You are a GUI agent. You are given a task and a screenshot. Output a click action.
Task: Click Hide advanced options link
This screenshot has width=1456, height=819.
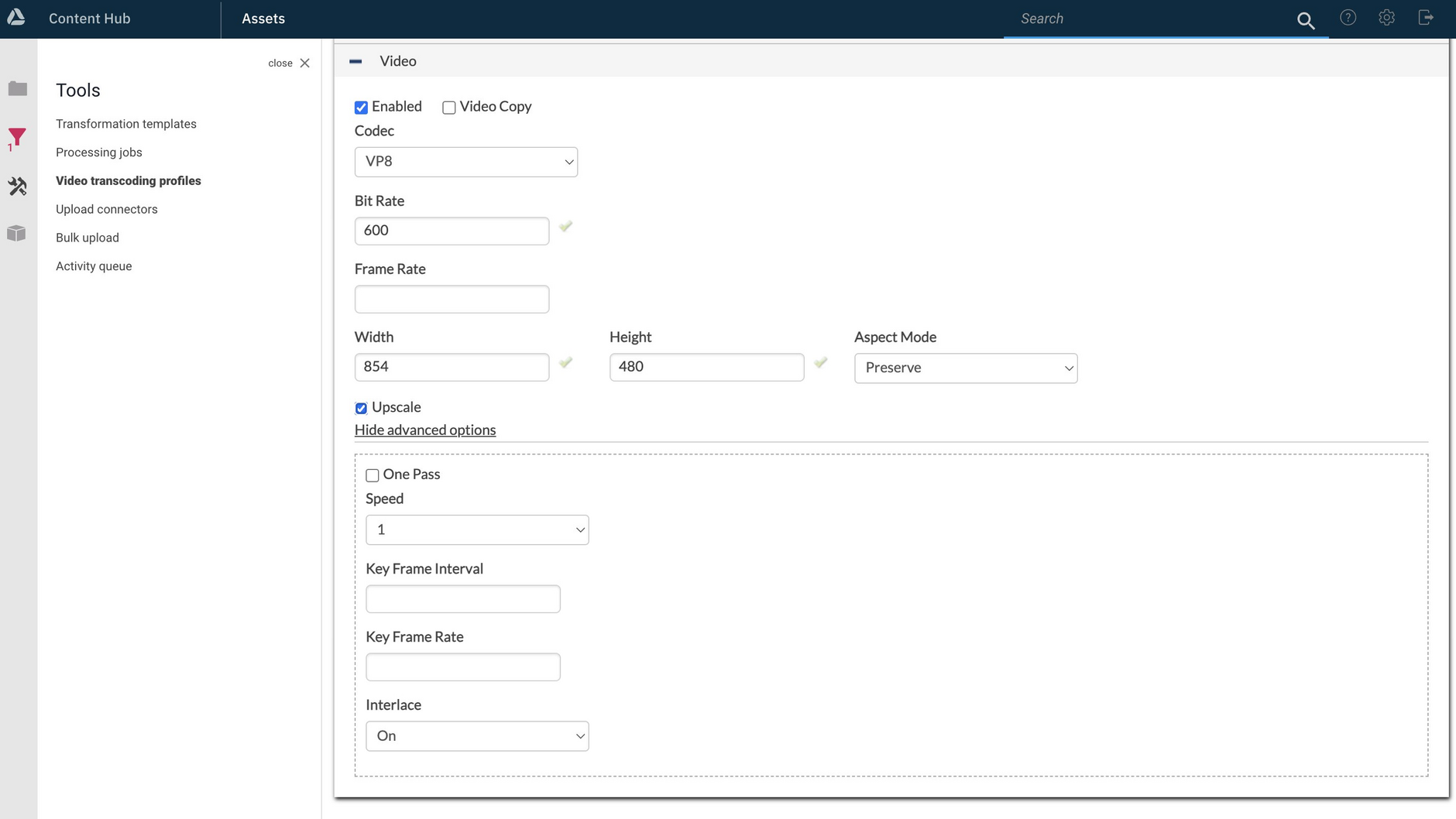tap(425, 430)
